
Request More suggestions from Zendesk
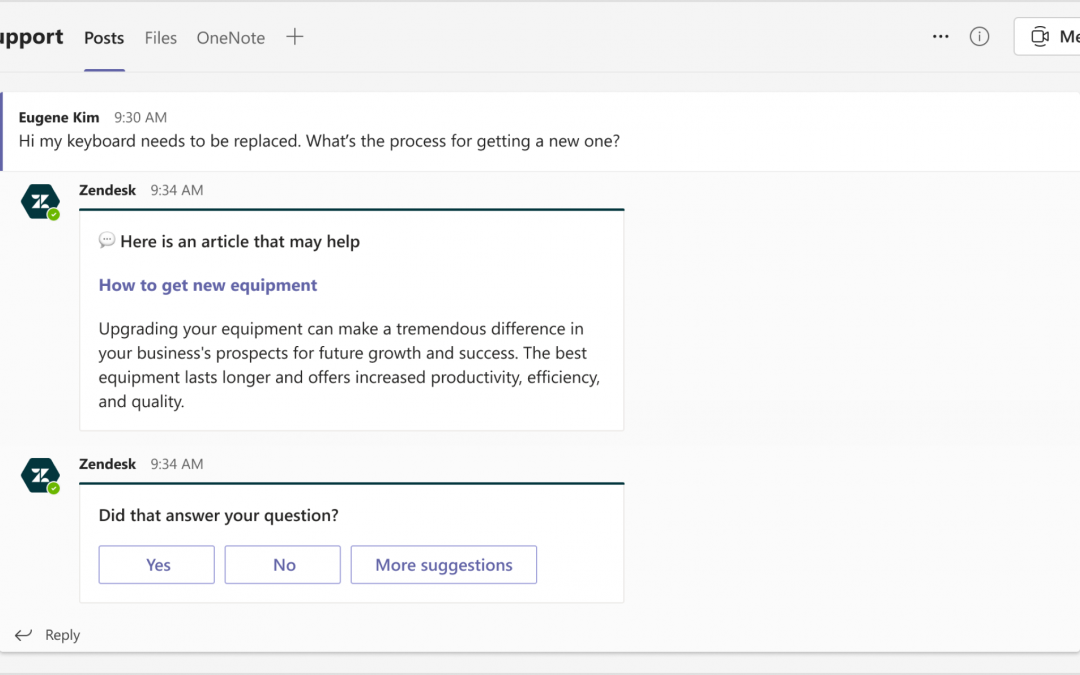click(443, 565)
